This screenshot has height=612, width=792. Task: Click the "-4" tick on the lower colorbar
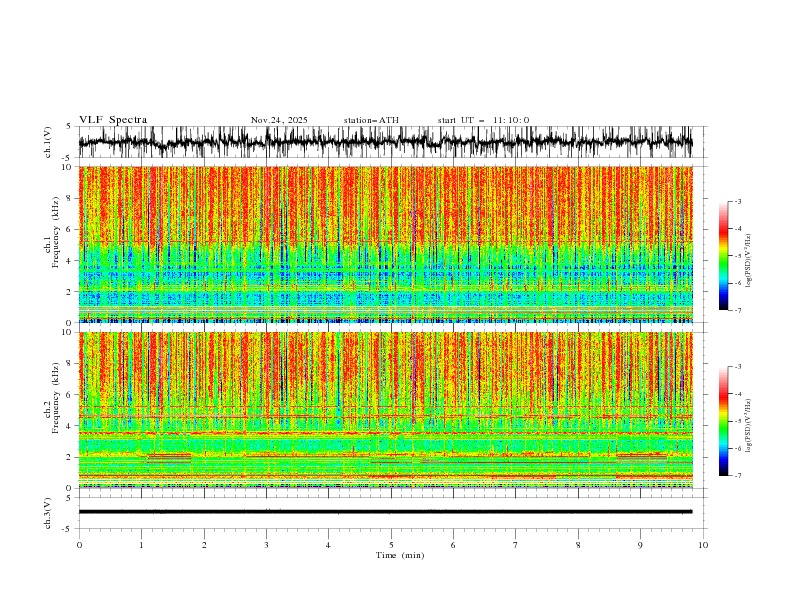pos(738,394)
